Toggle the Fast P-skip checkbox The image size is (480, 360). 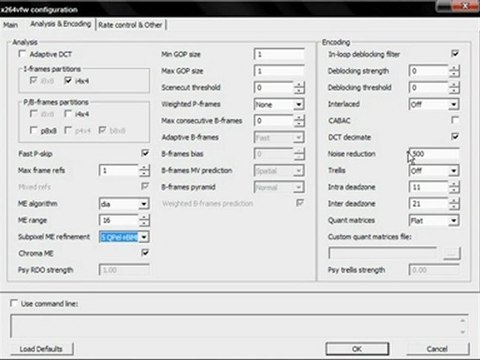[x=145, y=153]
